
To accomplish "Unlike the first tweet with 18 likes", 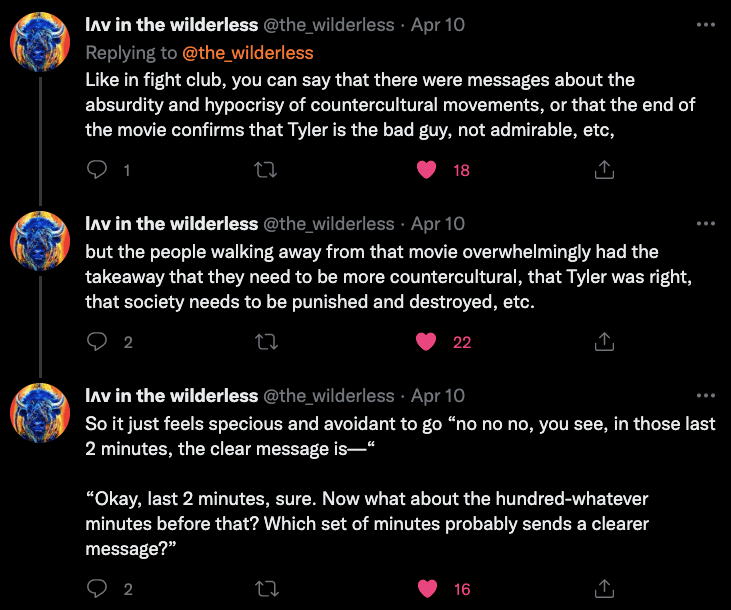I will [427, 170].
